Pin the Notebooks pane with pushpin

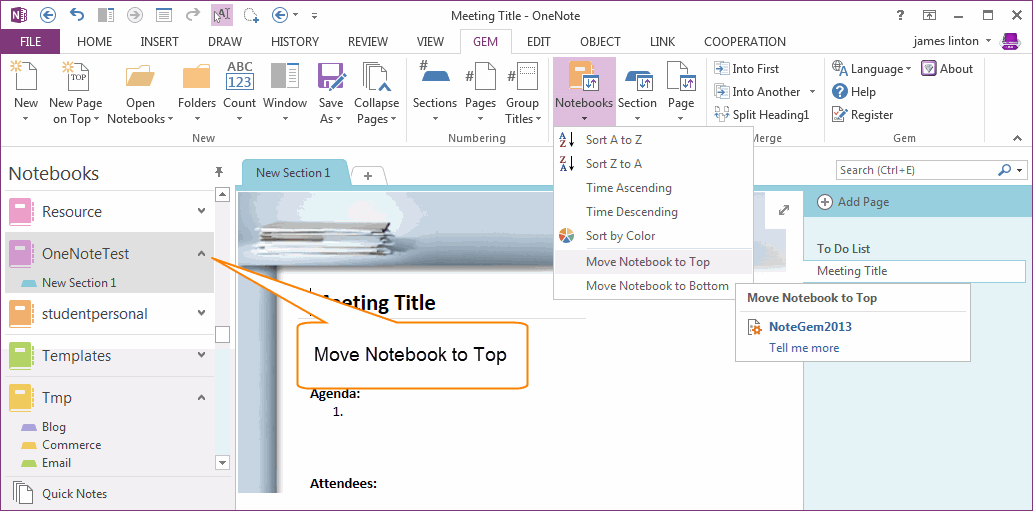(219, 173)
